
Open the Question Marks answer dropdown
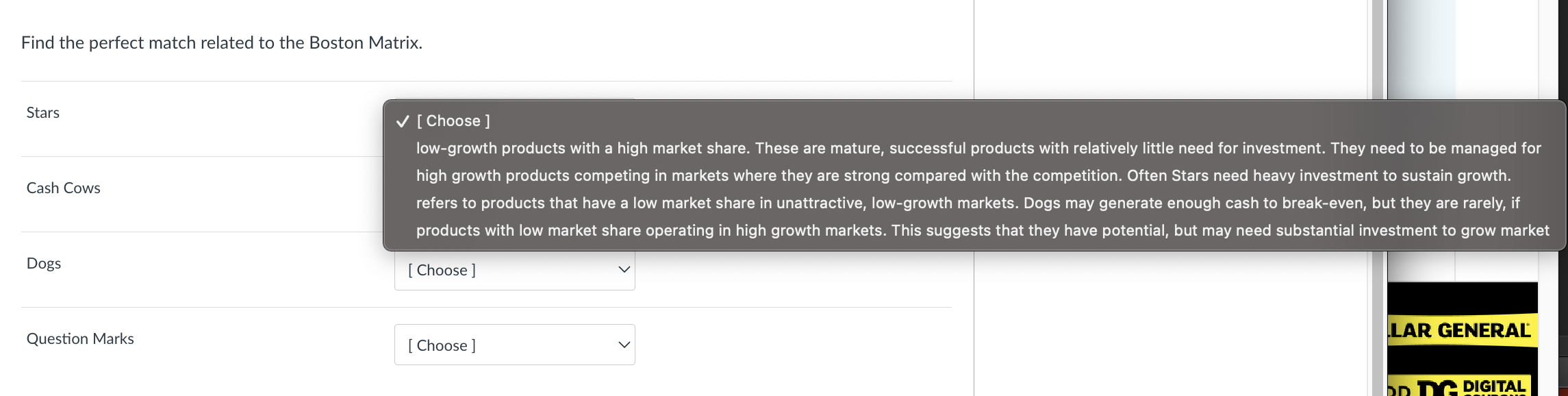coord(515,345)
